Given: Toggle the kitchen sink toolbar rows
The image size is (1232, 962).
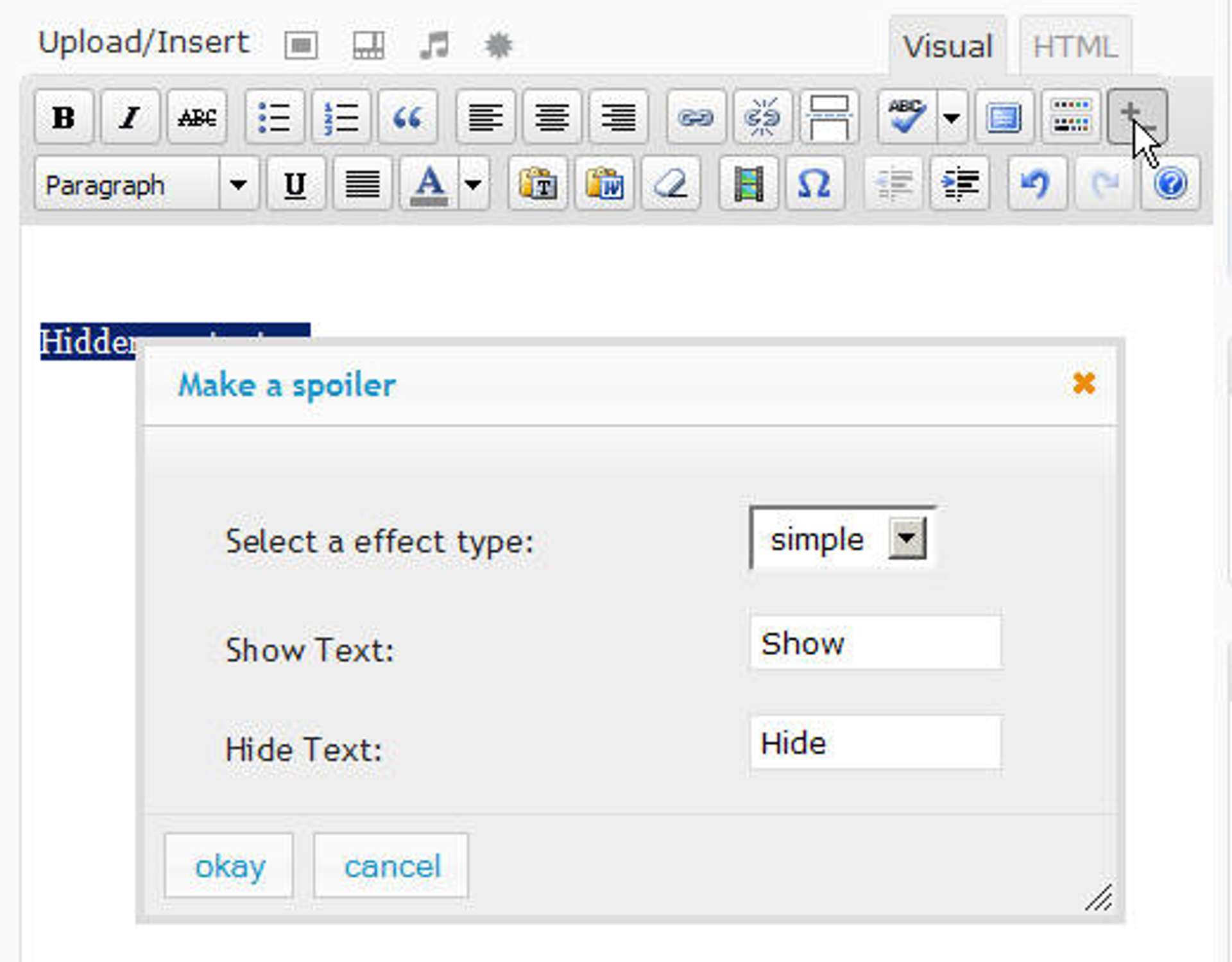Looking at the screenshot, I should 1070,117.
